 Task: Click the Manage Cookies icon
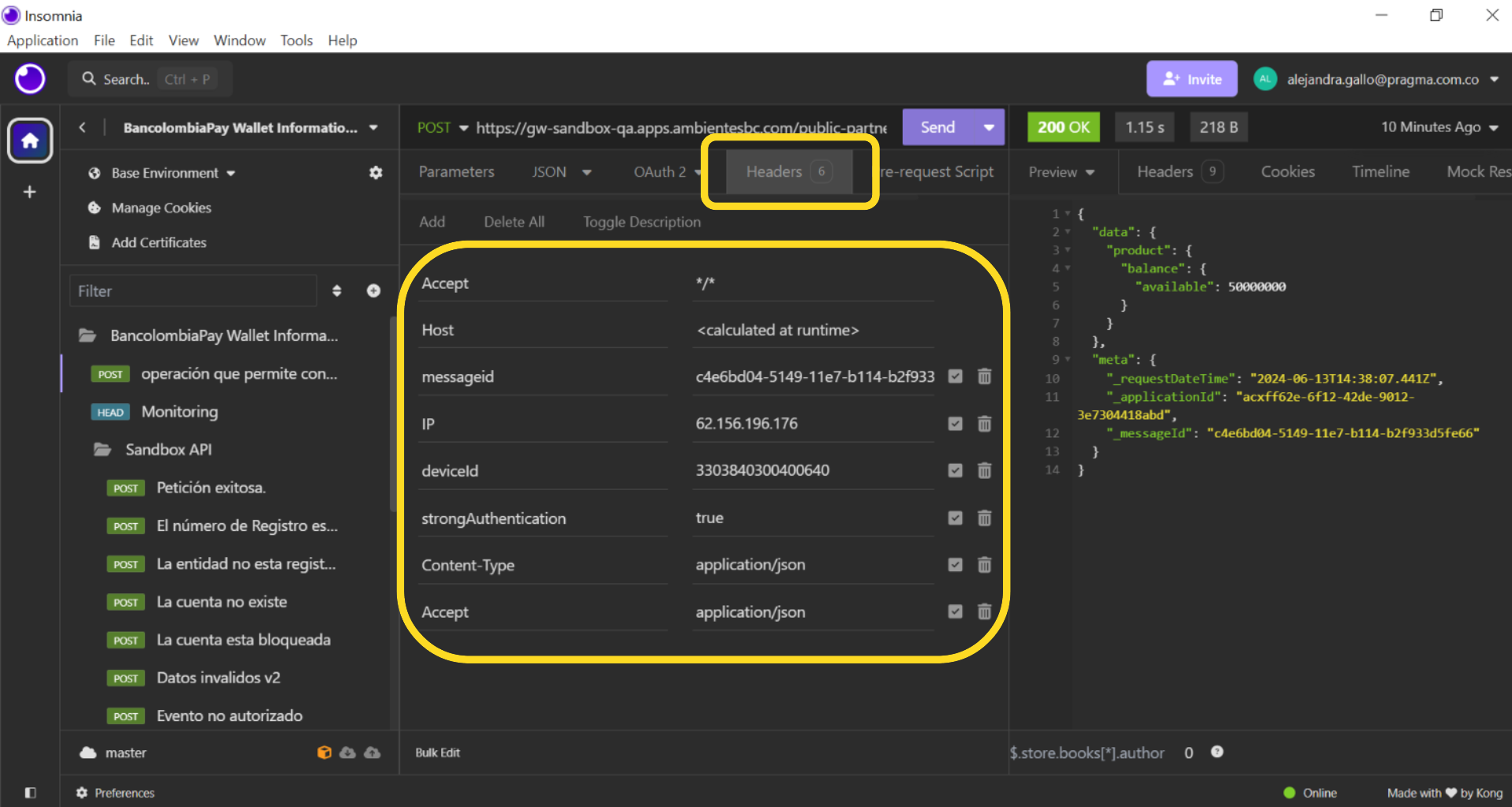tap(95, 207)
